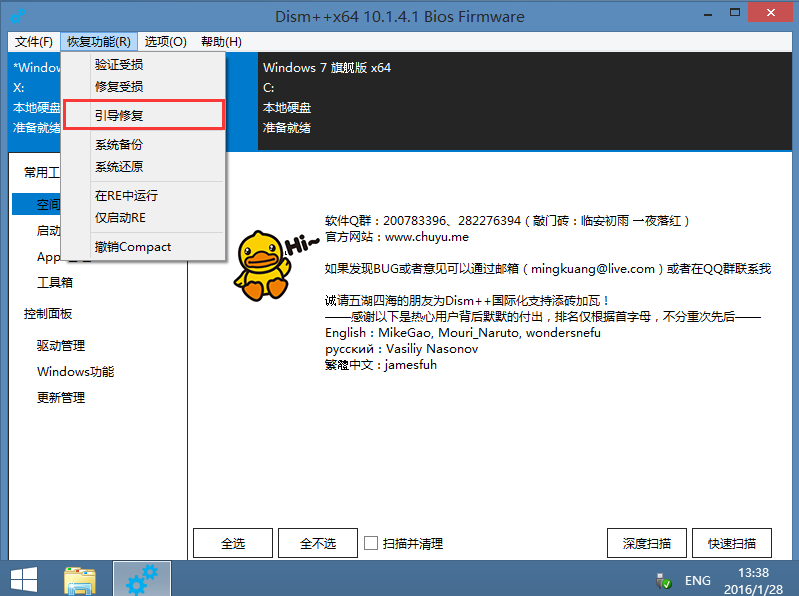
Task: Select the highlighted 空间 sidebar item
Action: [37, 204]
